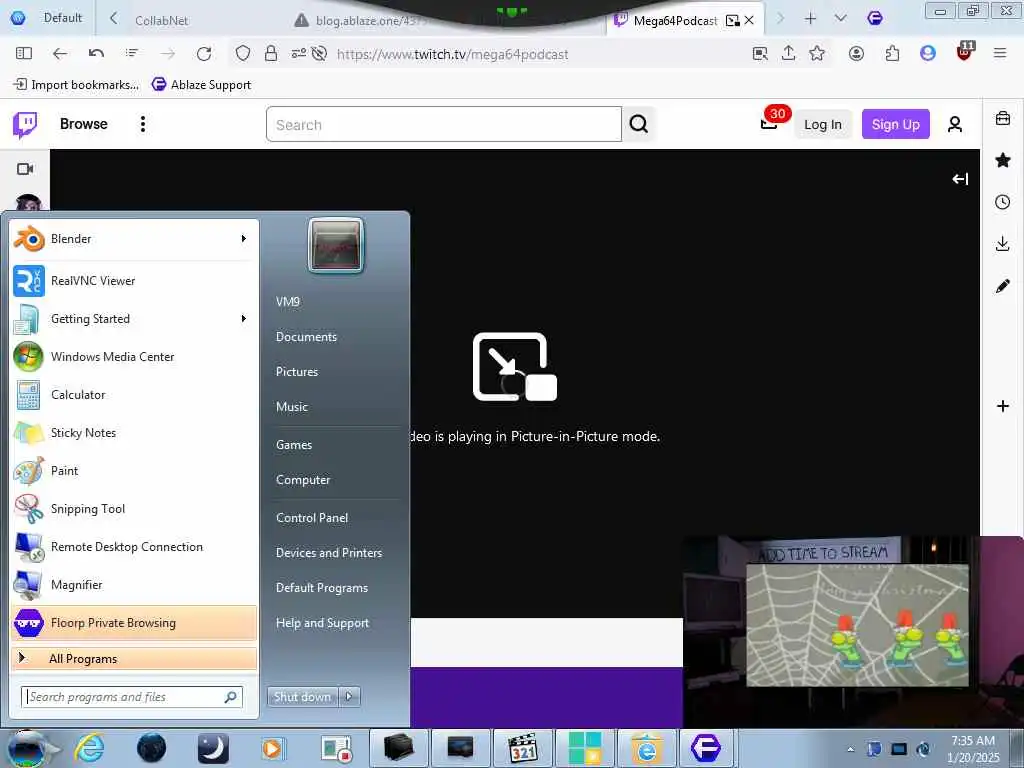Open Twitch notifications inbox with 30 badge
Image resolution: width=1024 pixels, height=768 pixels.
[x=771, y=121]
